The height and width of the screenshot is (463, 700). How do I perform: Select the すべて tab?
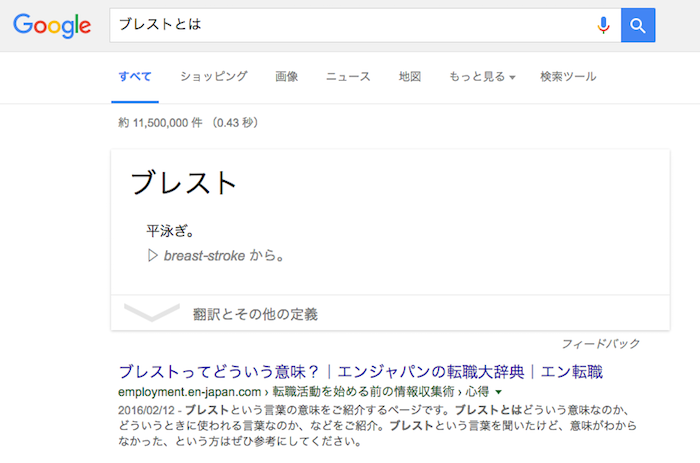click(134, 77)
